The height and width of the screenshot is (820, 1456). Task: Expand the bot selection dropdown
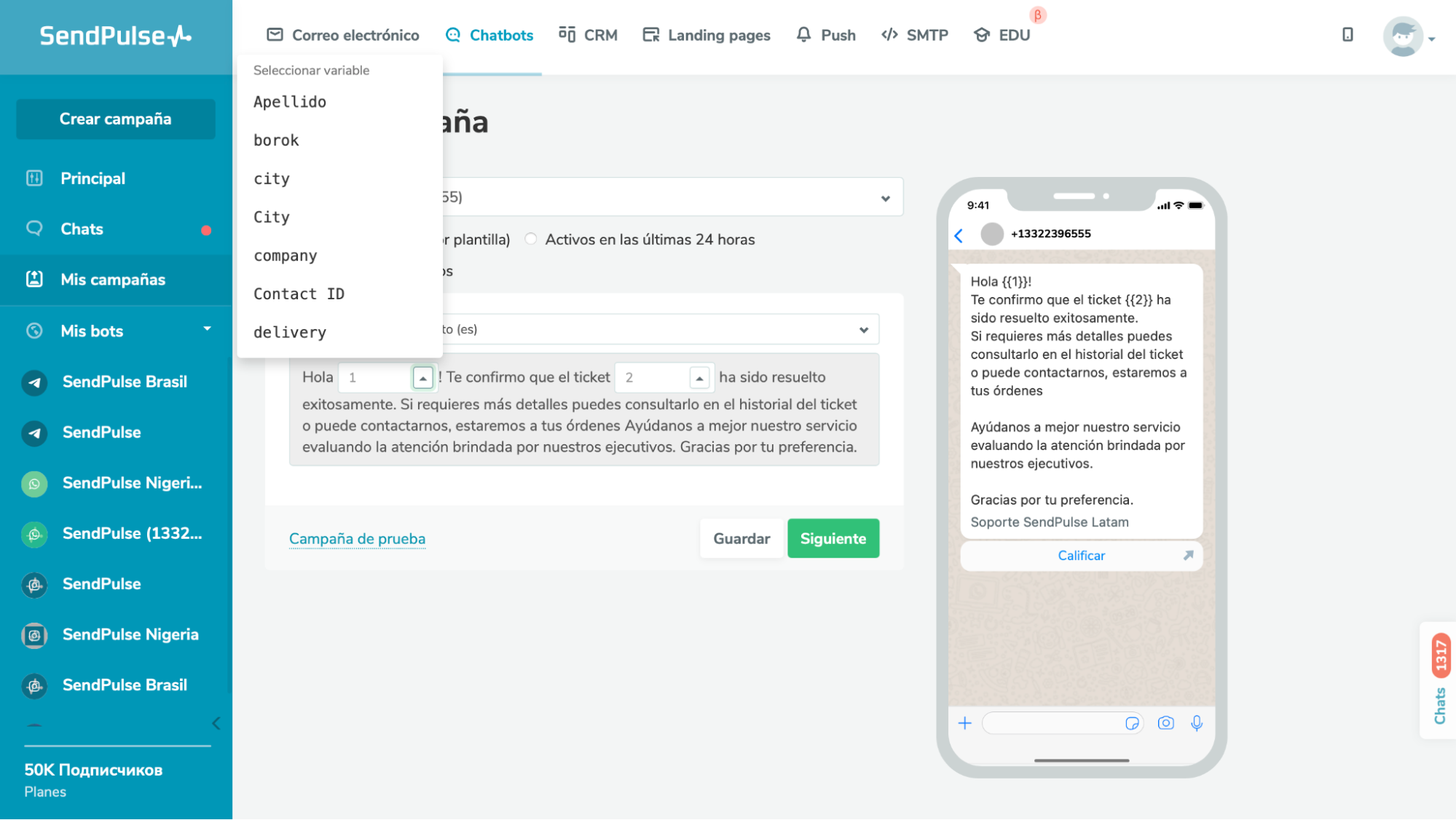point(885,197)
